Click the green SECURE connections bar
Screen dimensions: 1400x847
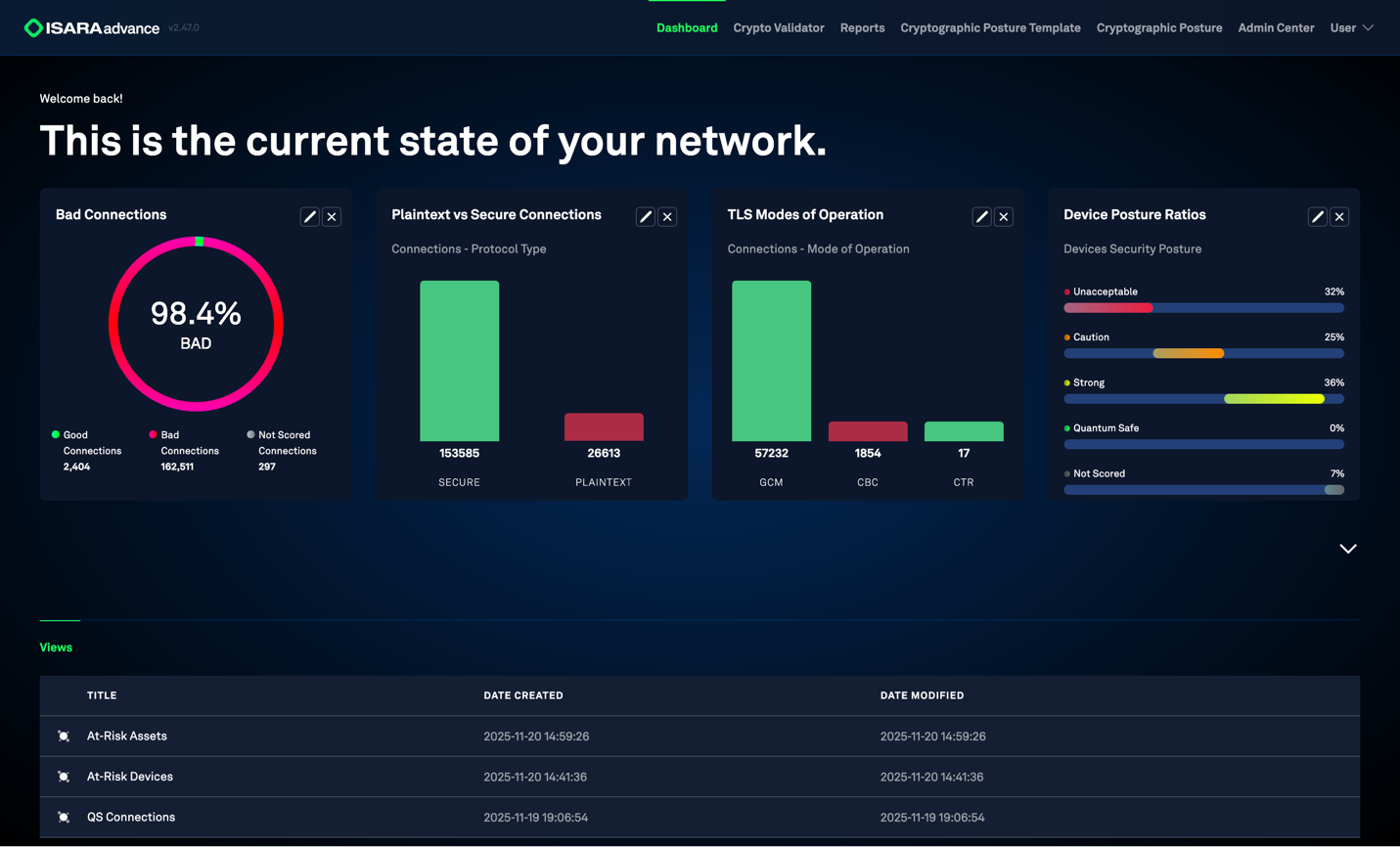459,361
